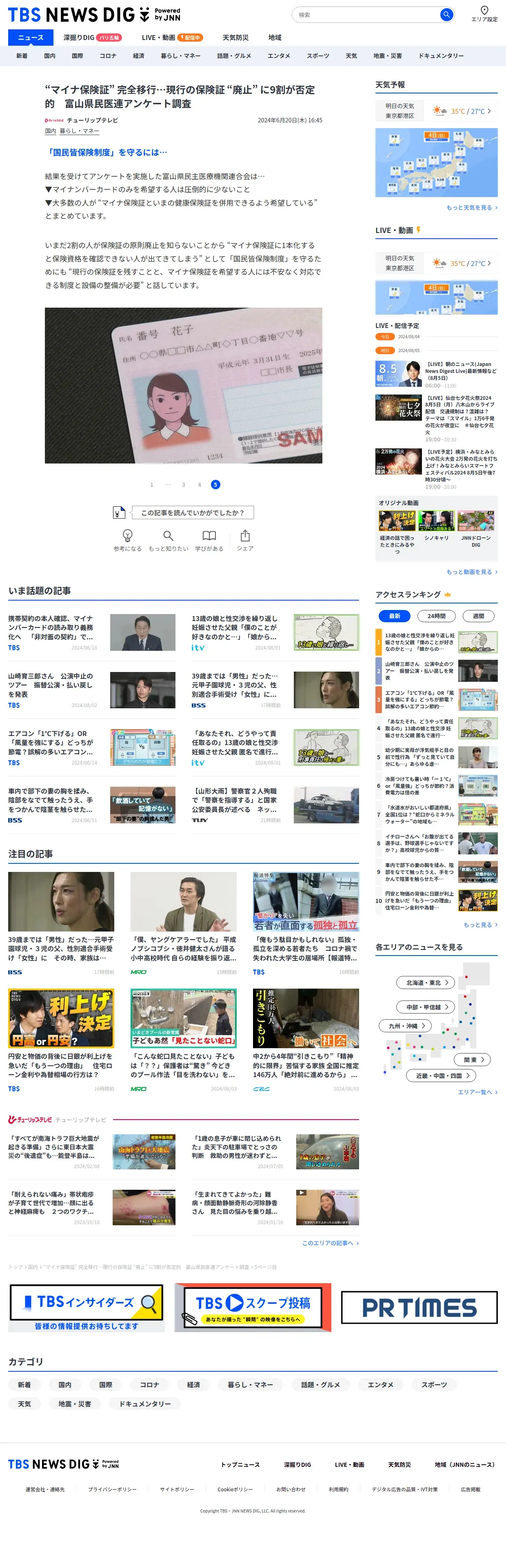Click the マイナ保険証 card article image
Viewport: 506px width, 1568px height.
pyautogui.click(x=183, y=385)
